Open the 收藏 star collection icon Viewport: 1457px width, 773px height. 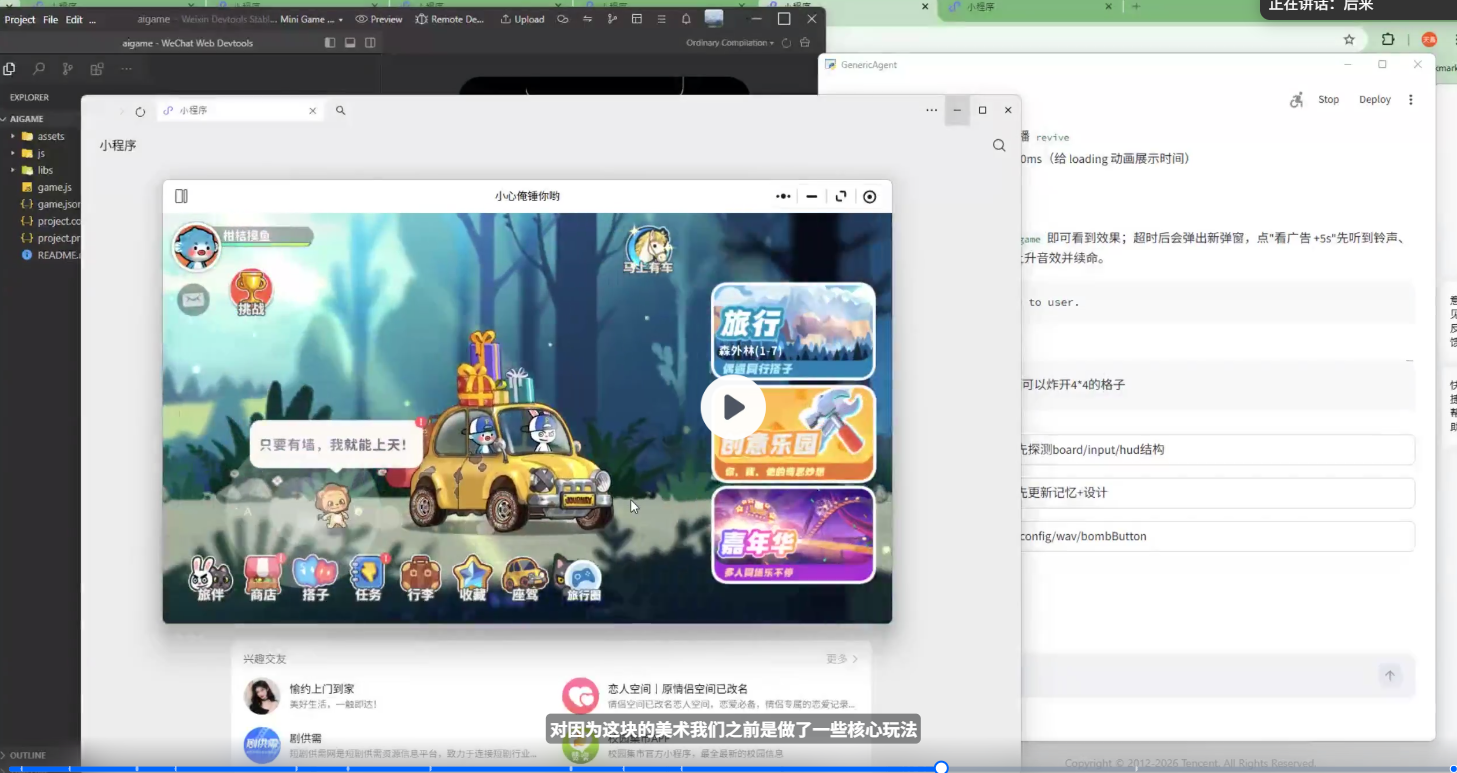click(472, 579)
